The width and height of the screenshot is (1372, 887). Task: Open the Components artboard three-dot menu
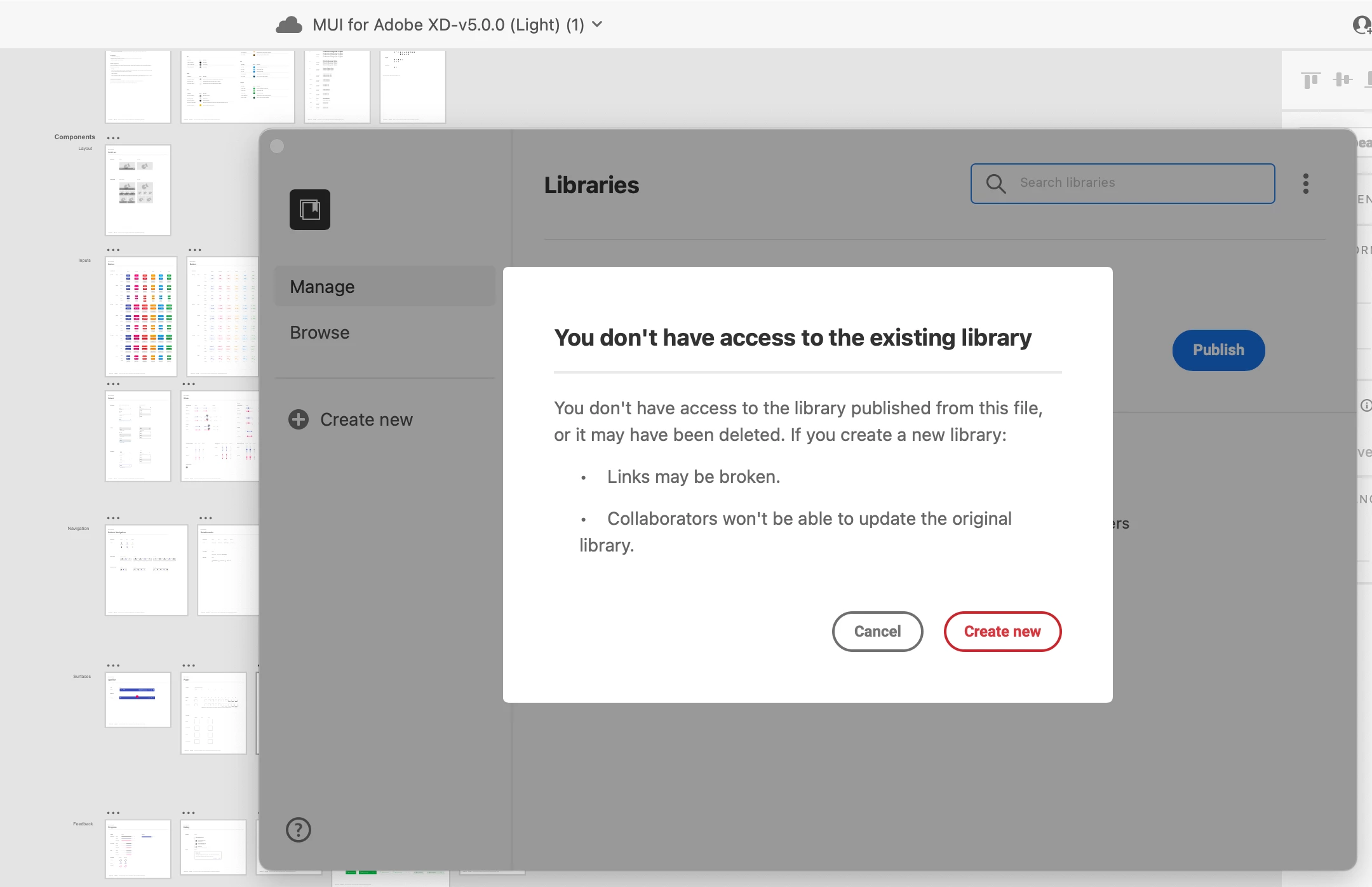(114, 138)
